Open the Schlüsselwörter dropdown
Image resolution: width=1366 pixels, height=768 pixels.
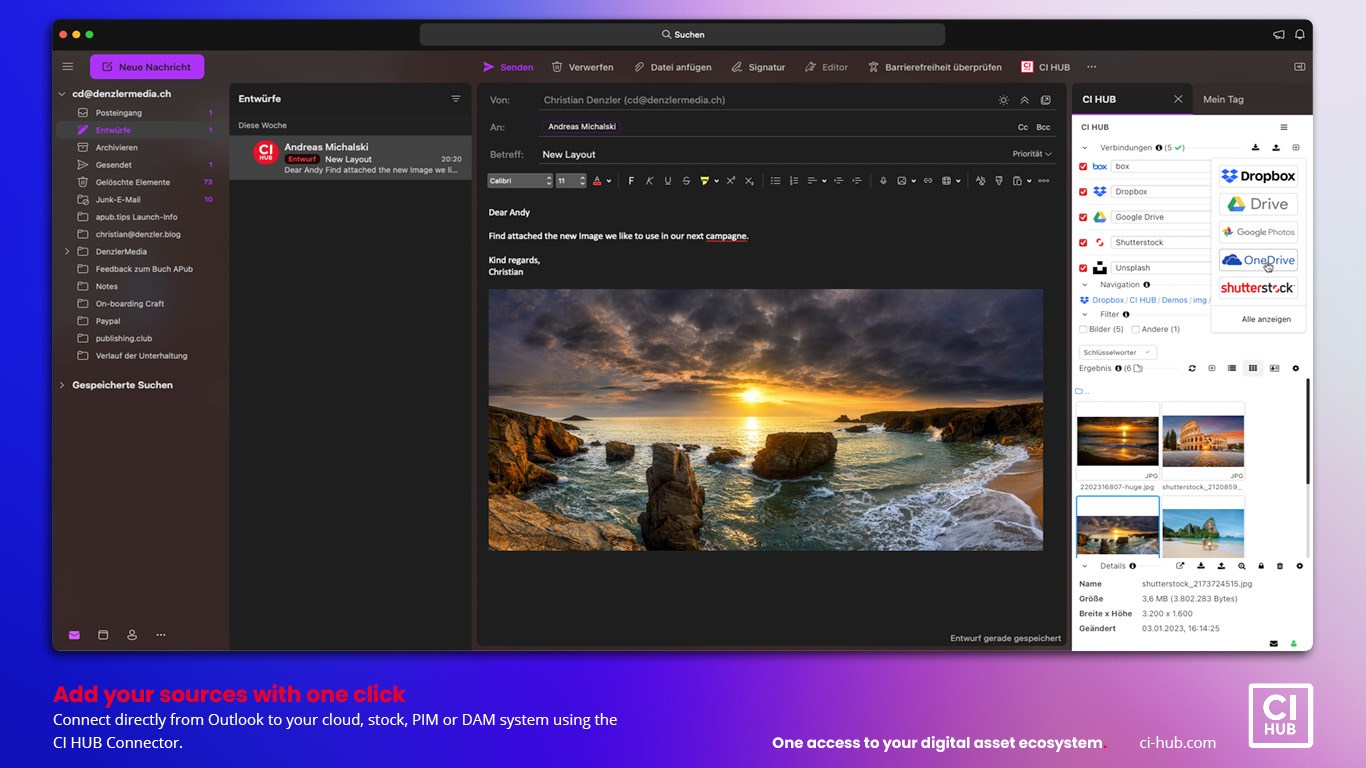(x=1118, y=352)
